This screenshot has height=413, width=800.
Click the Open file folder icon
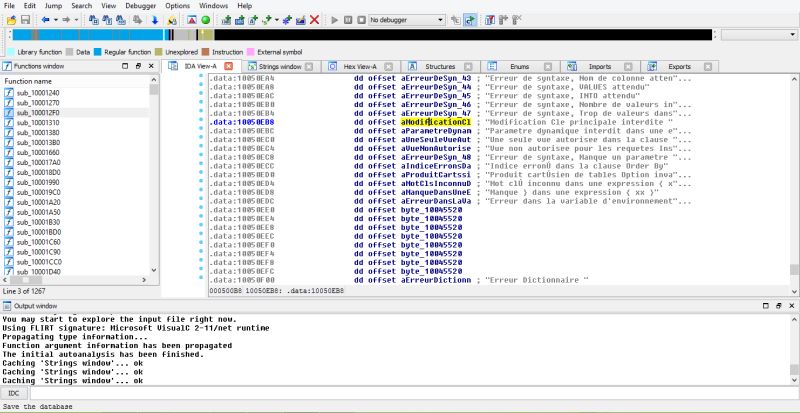pyautogui.click(x=11, y=20)
